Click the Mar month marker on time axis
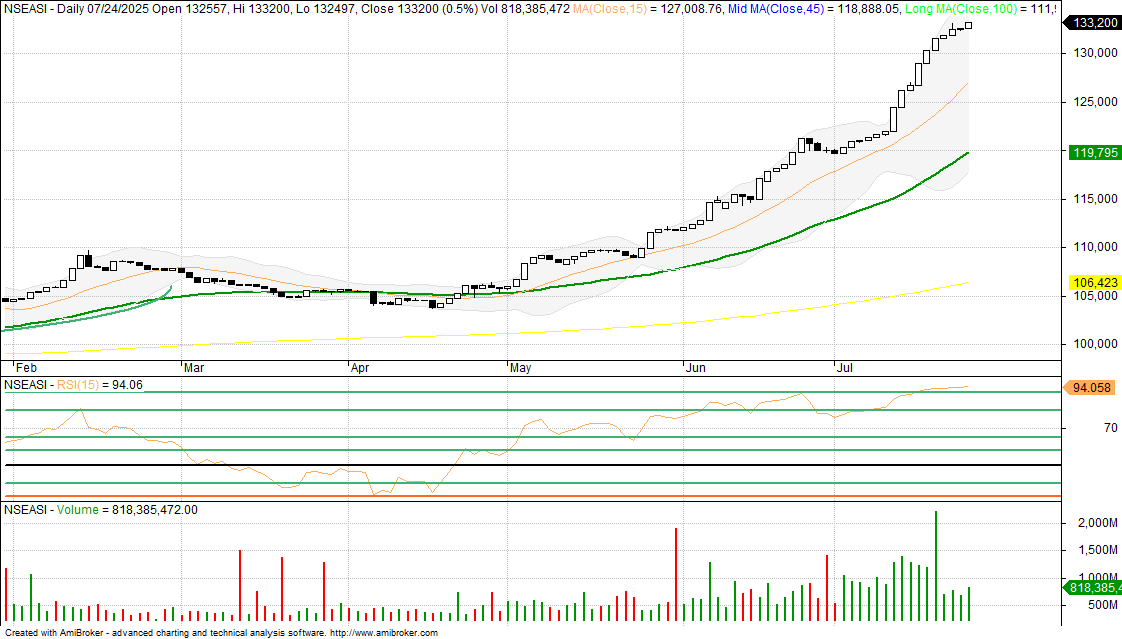This screenshot has width=1122, height=639. tap(194, 368)
